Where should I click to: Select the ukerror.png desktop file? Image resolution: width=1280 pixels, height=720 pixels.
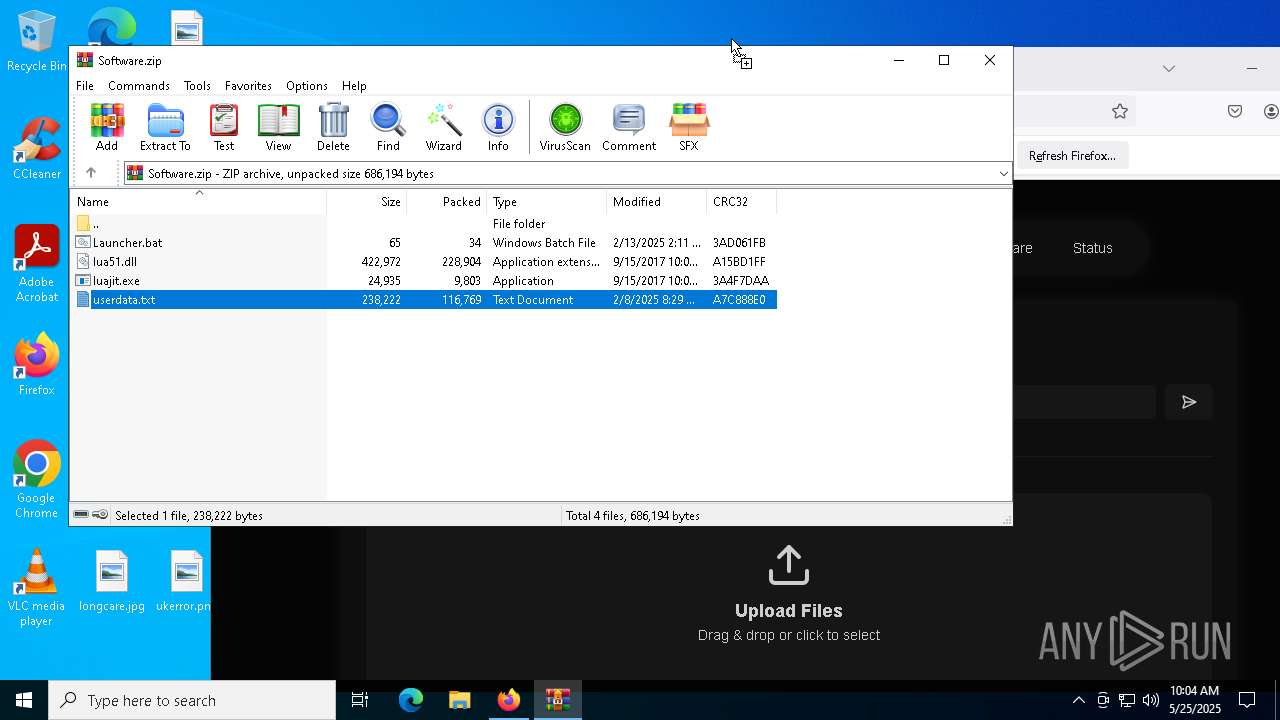[x=184, y=582]
